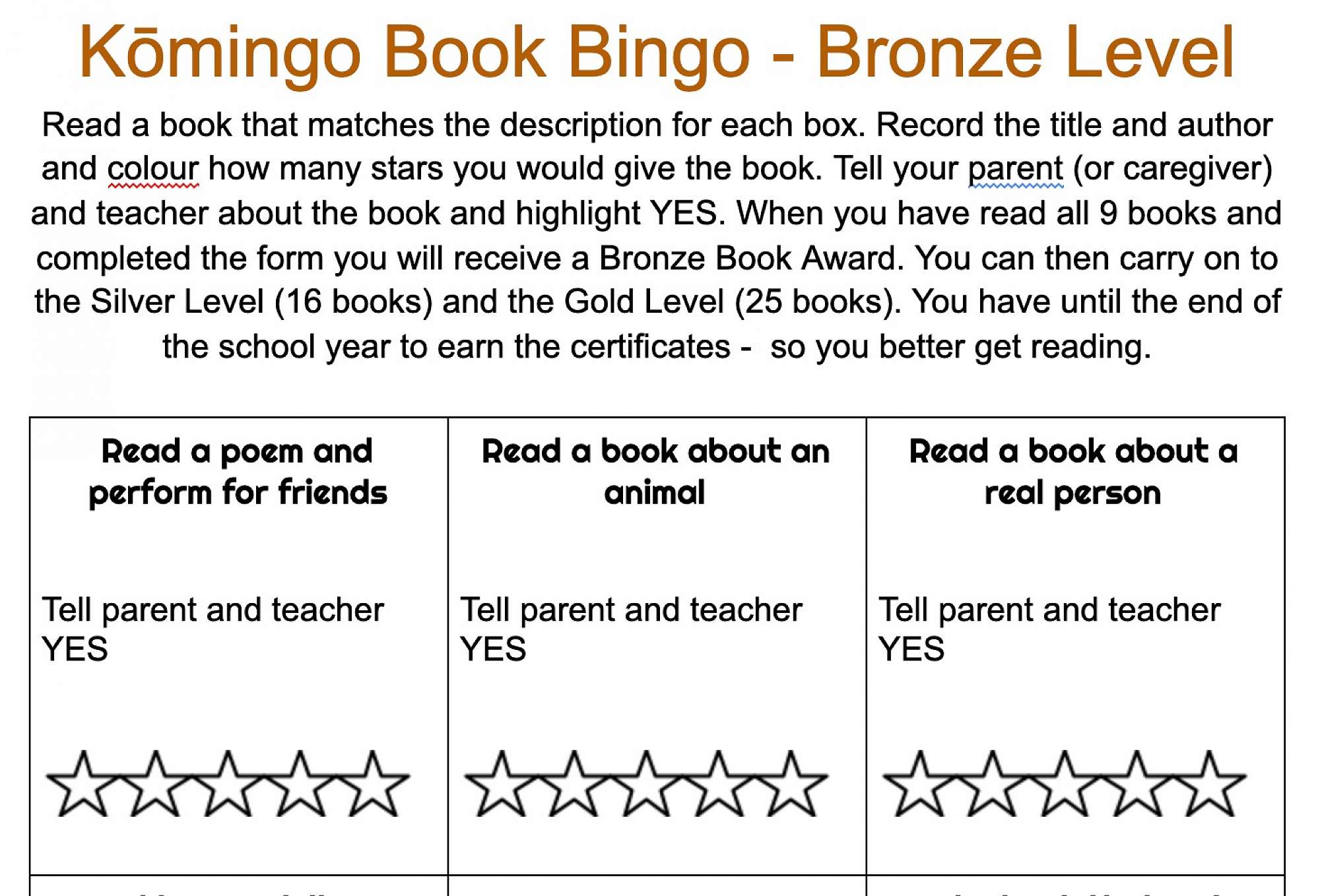Click the fifth star in the real person box

click(x=1209, y=786)
